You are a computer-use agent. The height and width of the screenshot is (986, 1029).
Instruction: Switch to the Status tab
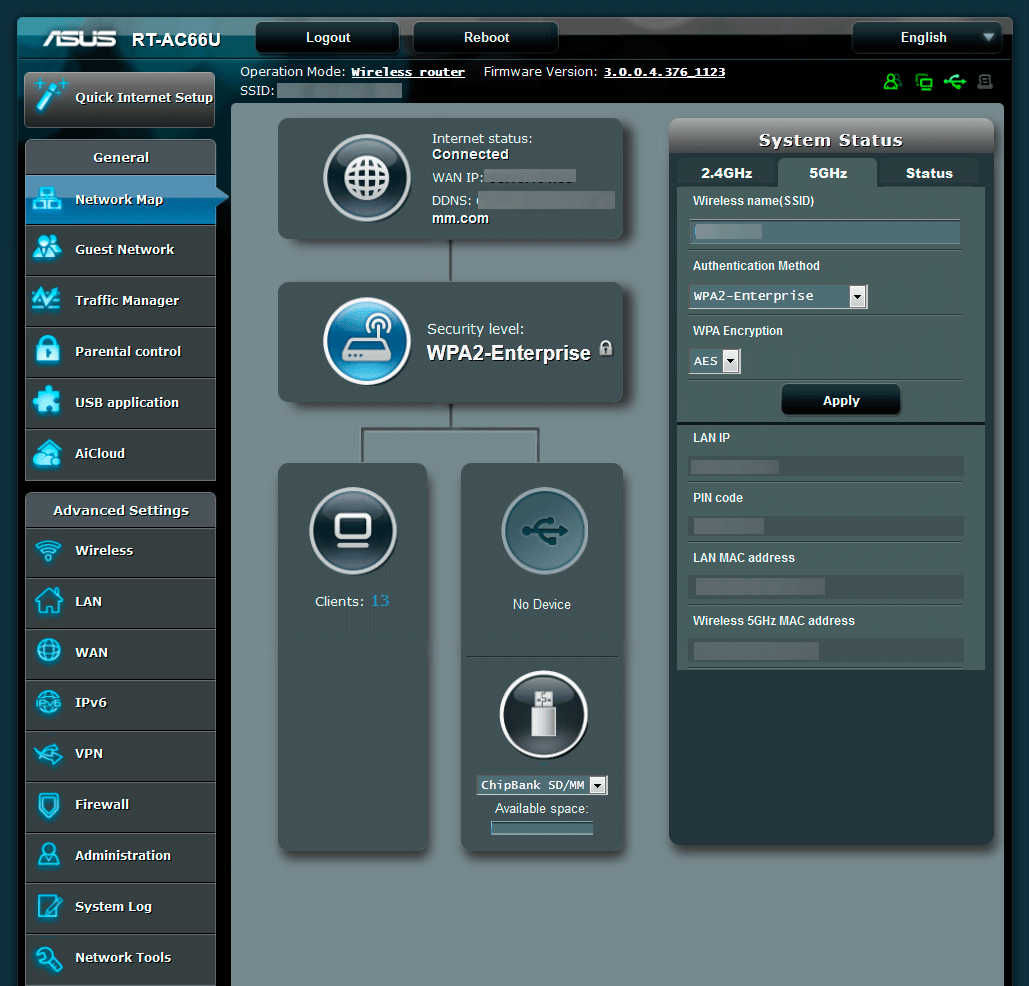click(x=929, y=173)
